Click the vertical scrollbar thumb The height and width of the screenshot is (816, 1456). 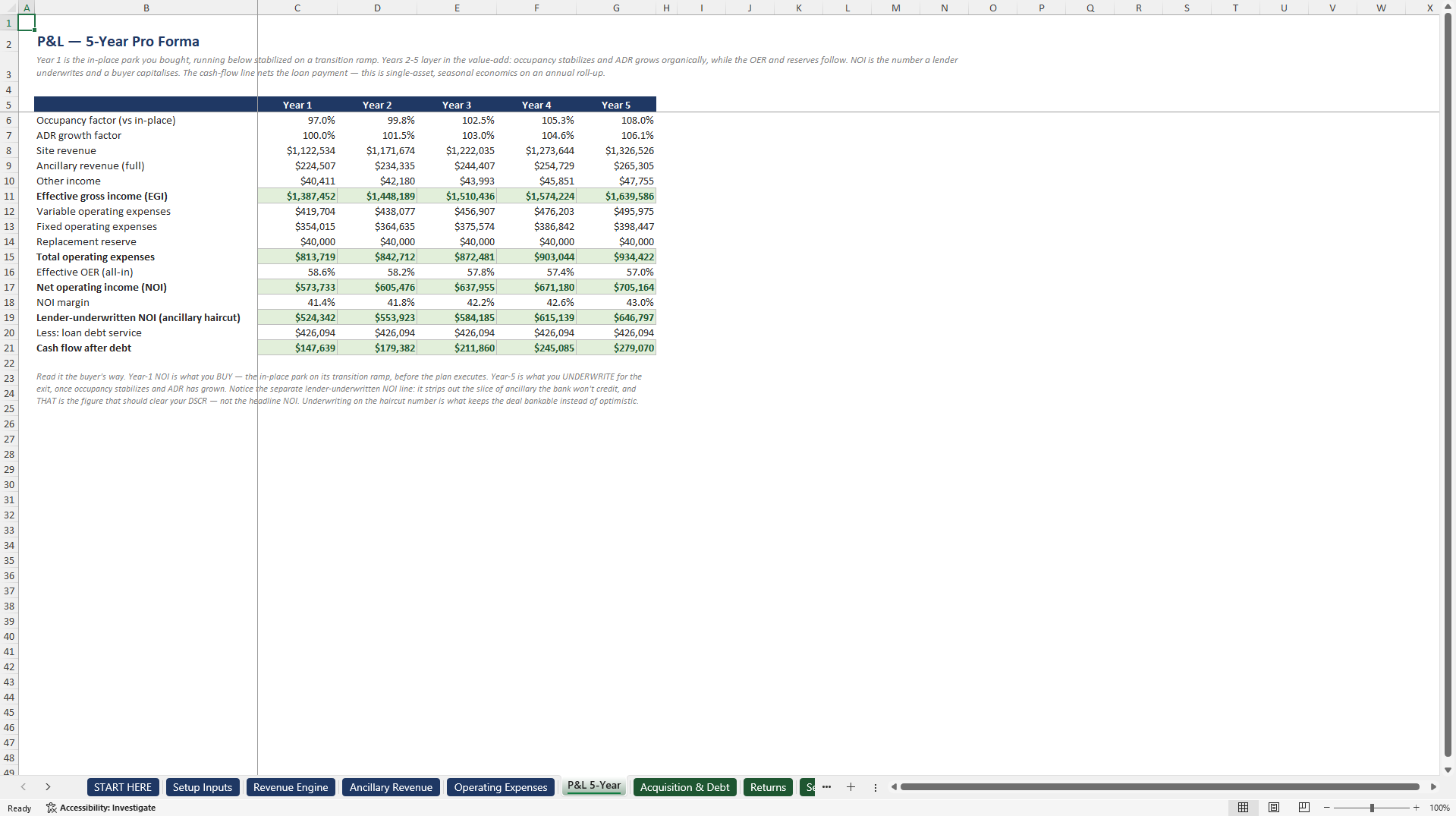point(1448,383)
